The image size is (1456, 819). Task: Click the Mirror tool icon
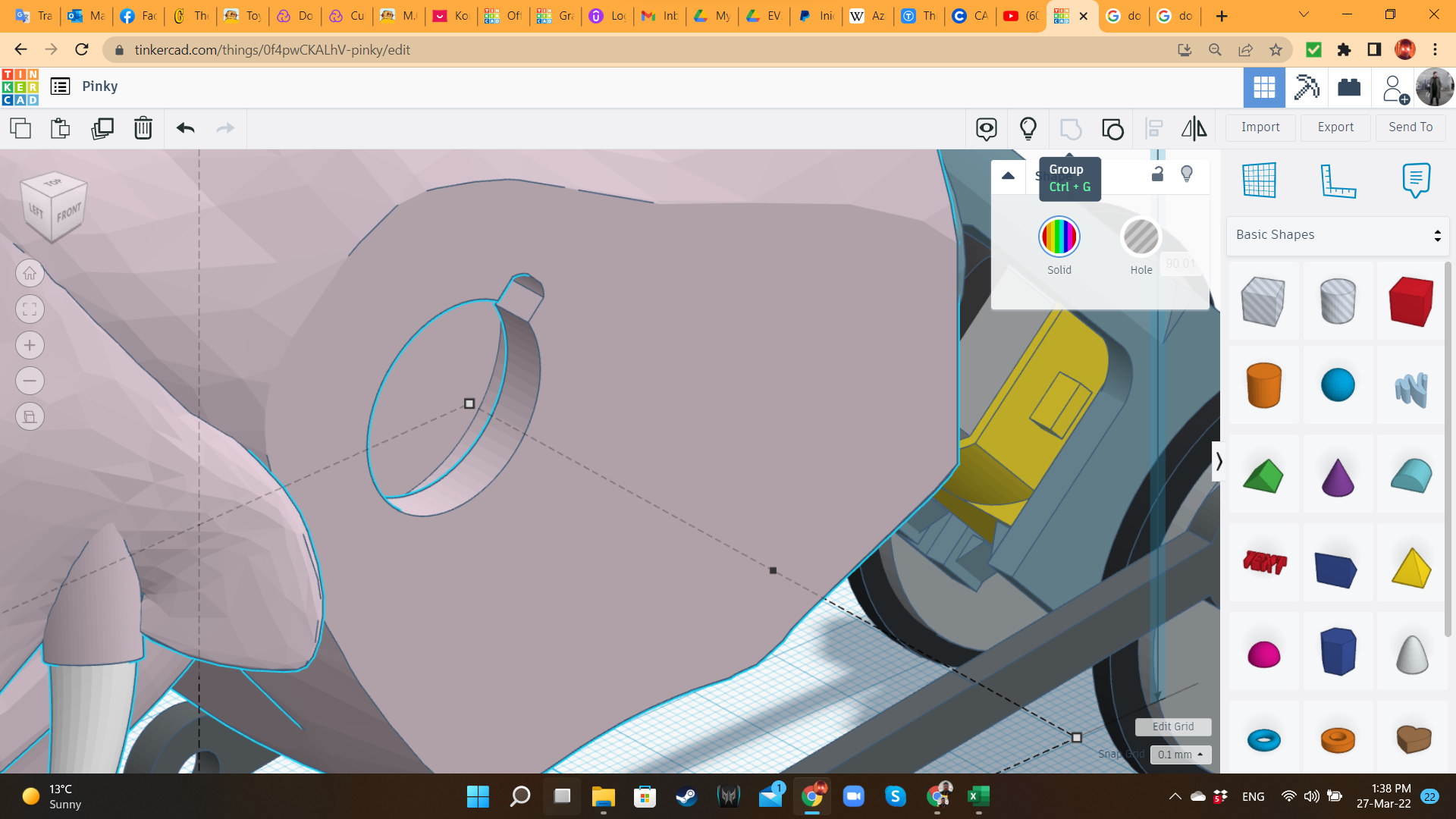click(x=1194, y=128)
